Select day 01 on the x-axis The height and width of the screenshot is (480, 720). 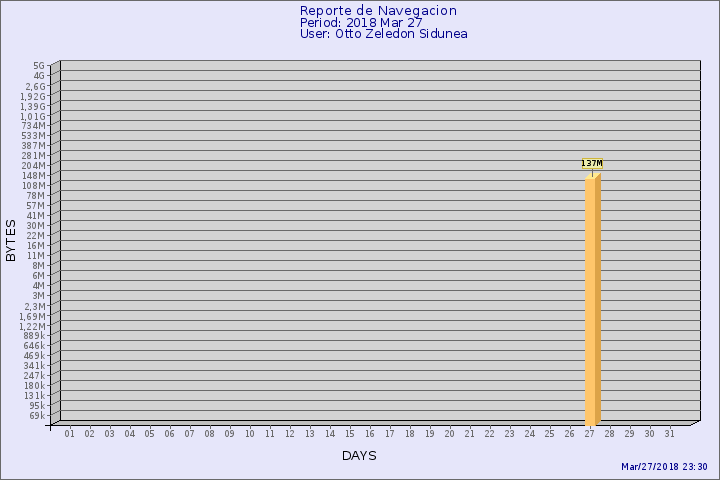(x=70, y=434)
